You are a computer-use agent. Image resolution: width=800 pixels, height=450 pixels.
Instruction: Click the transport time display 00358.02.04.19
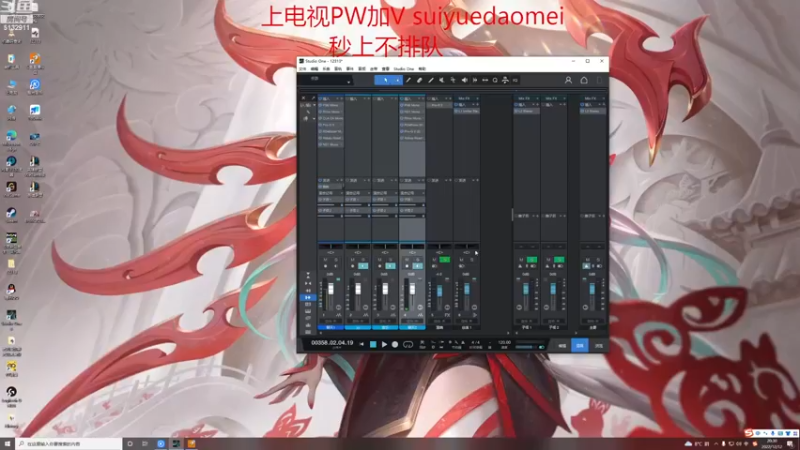pyautogui.click(x=332, y=342)
